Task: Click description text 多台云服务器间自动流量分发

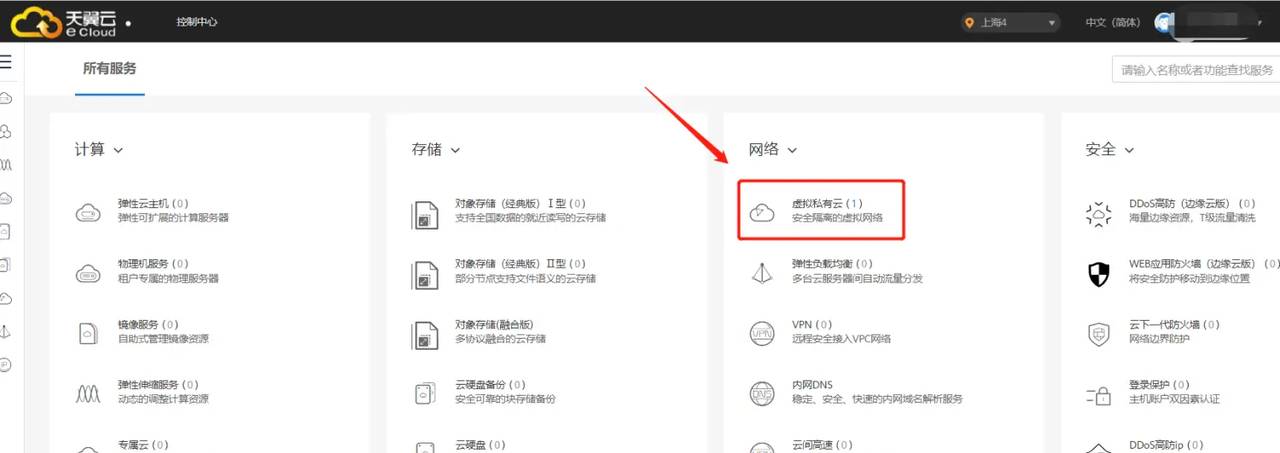Action: [857, 278]
